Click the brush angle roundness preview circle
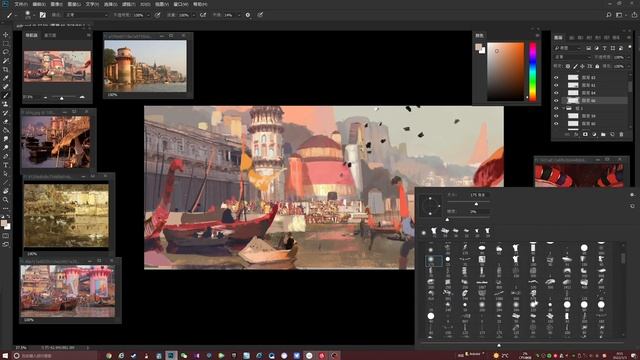Image resolution: width=640 pixels, height=360 pixels. 430,205
